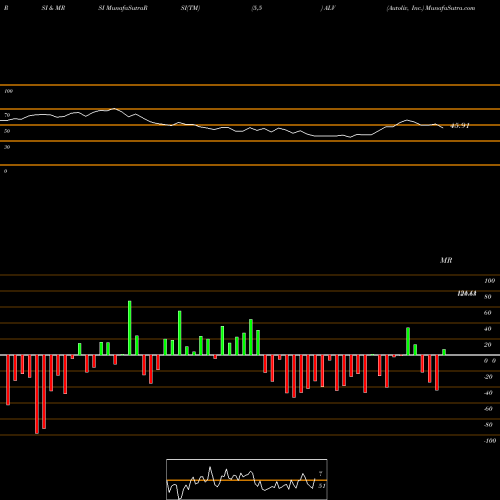Image resolution: width=500 pixels, height=500 pixels.
Task: Click the 40 label on the MR axis
Action: coord(488,329)
